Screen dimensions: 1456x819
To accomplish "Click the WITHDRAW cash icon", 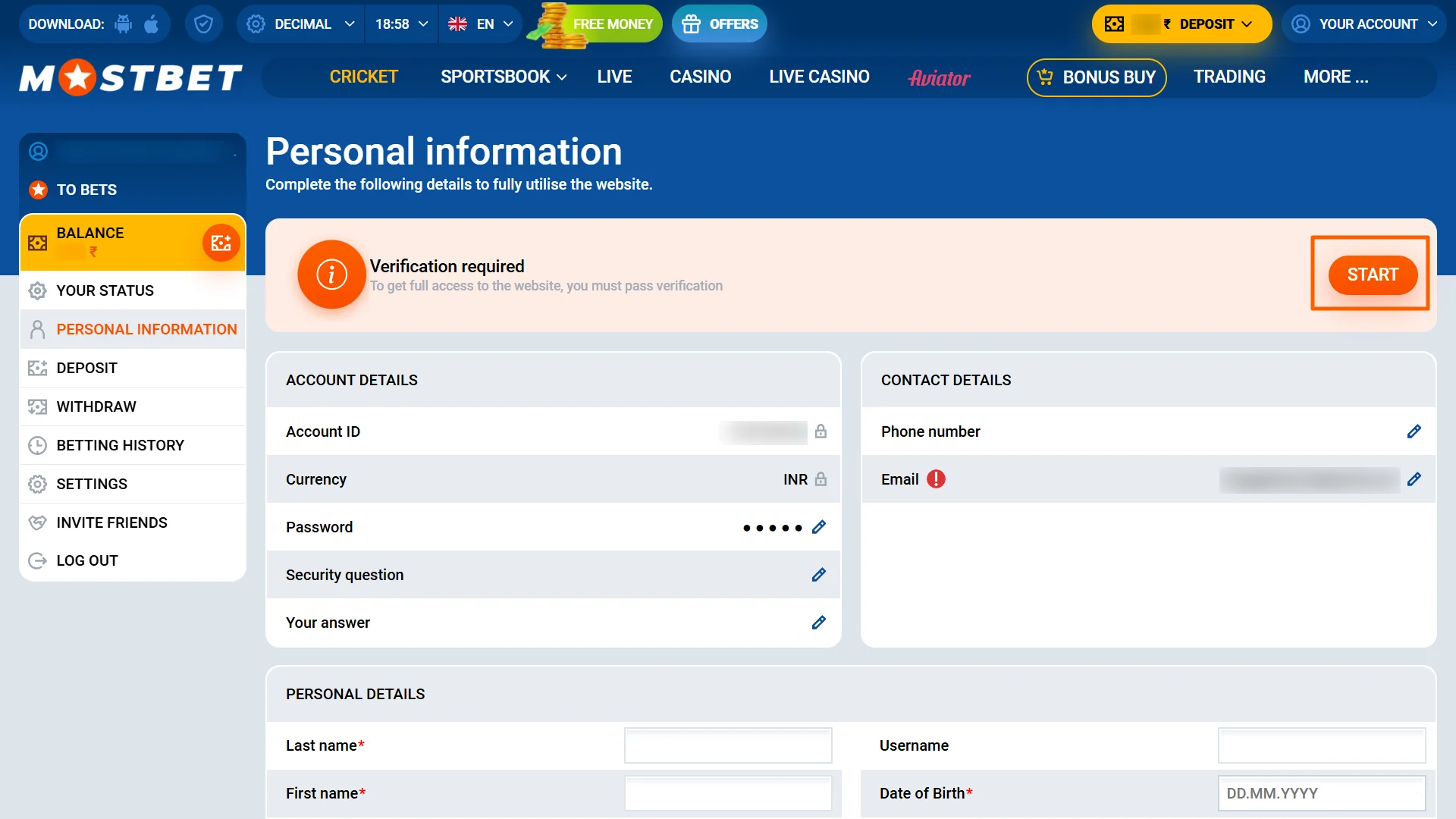I will click(x=37, y=406).
